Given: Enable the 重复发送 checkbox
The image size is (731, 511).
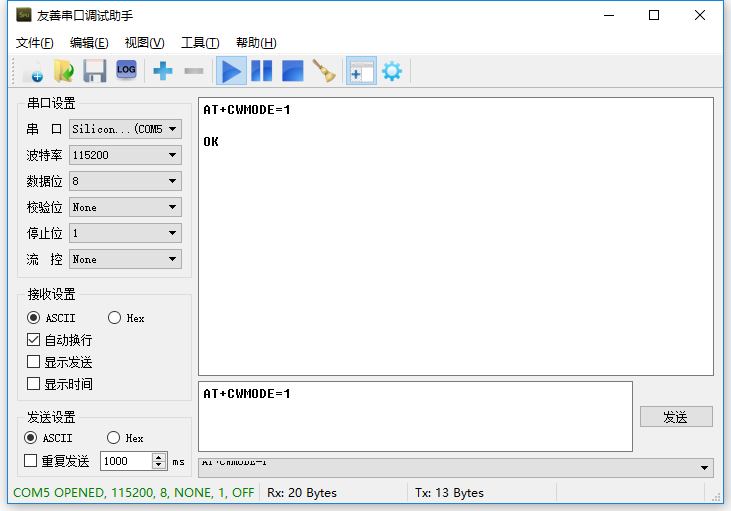Looking at the screenshot, I should [30, 461].
